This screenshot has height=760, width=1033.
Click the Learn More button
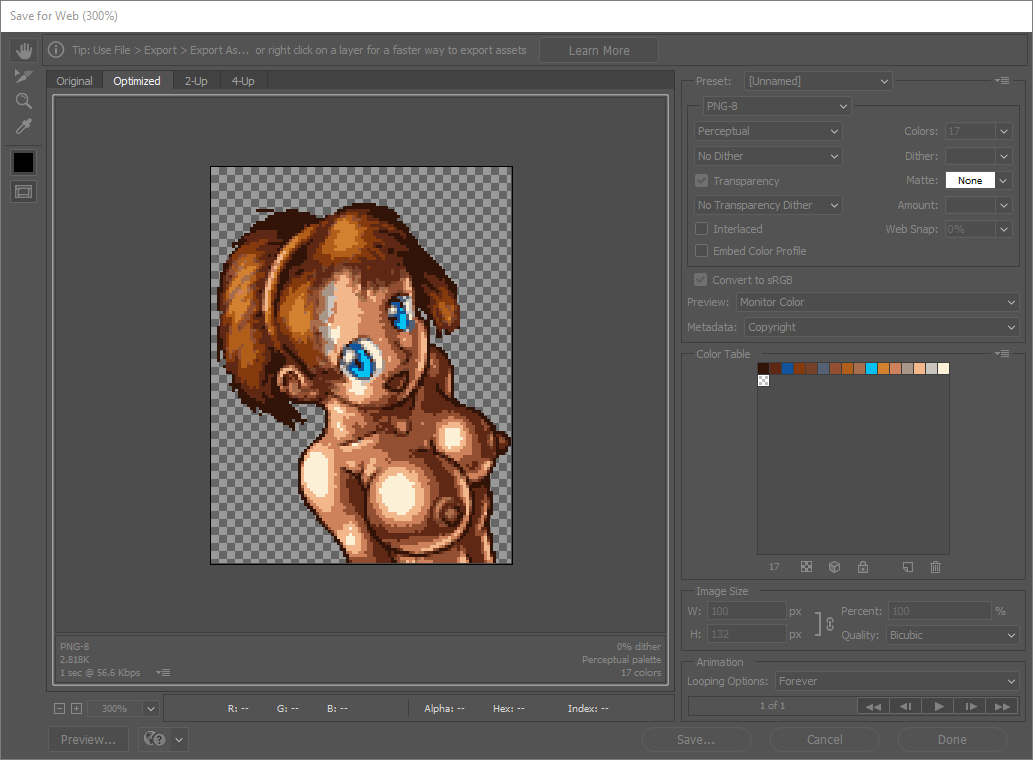[x=598, y=49]
